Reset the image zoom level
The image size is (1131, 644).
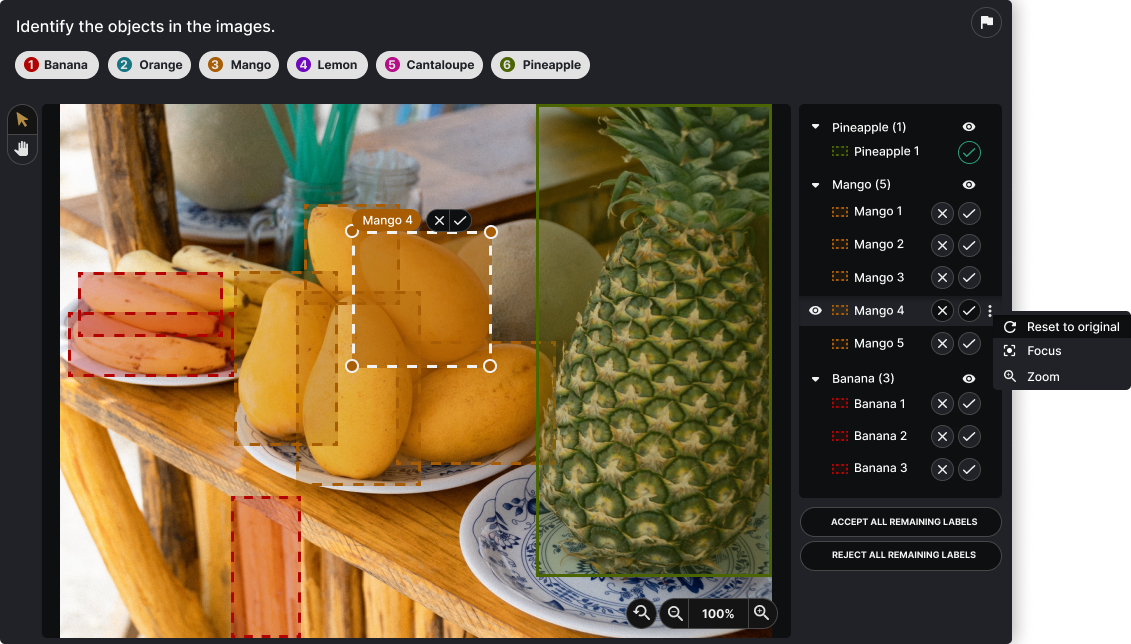tap(641, 613)
